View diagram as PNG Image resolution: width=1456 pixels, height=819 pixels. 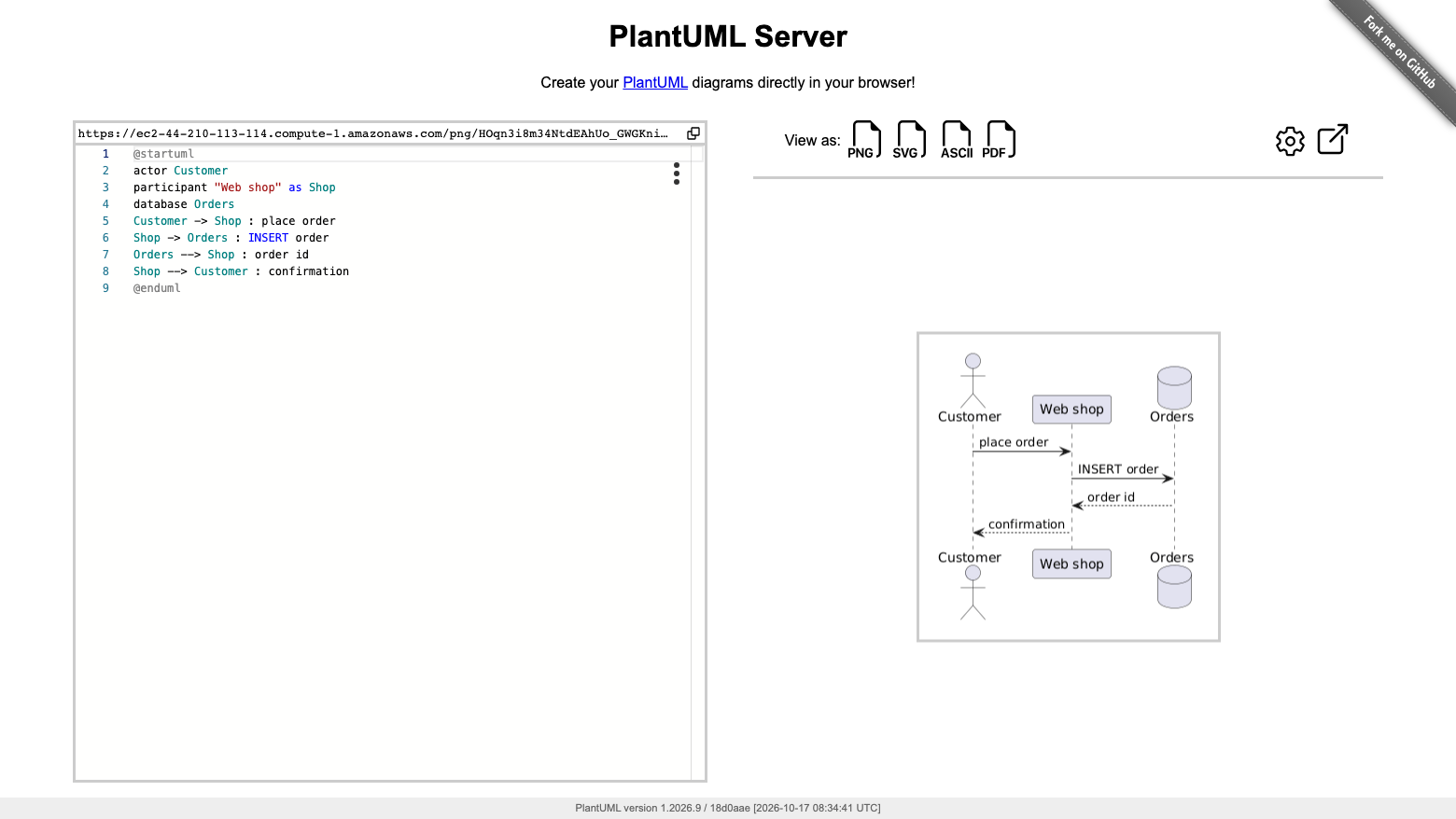click(x=865, y=140)
